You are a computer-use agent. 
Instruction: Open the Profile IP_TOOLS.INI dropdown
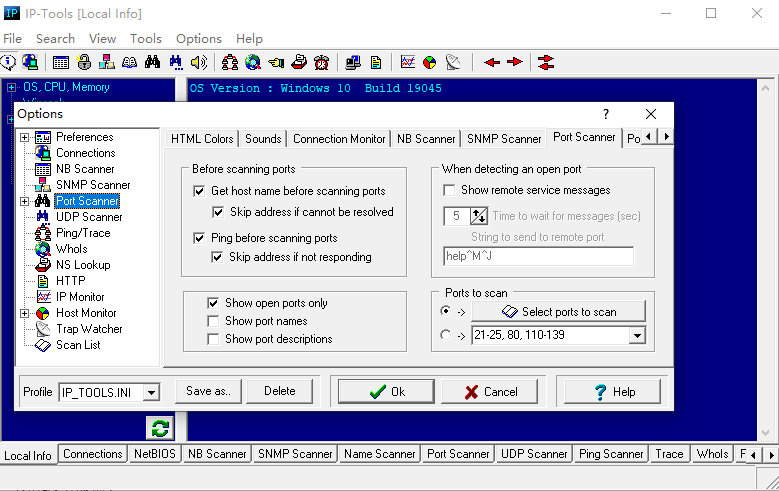pos(152,393)
